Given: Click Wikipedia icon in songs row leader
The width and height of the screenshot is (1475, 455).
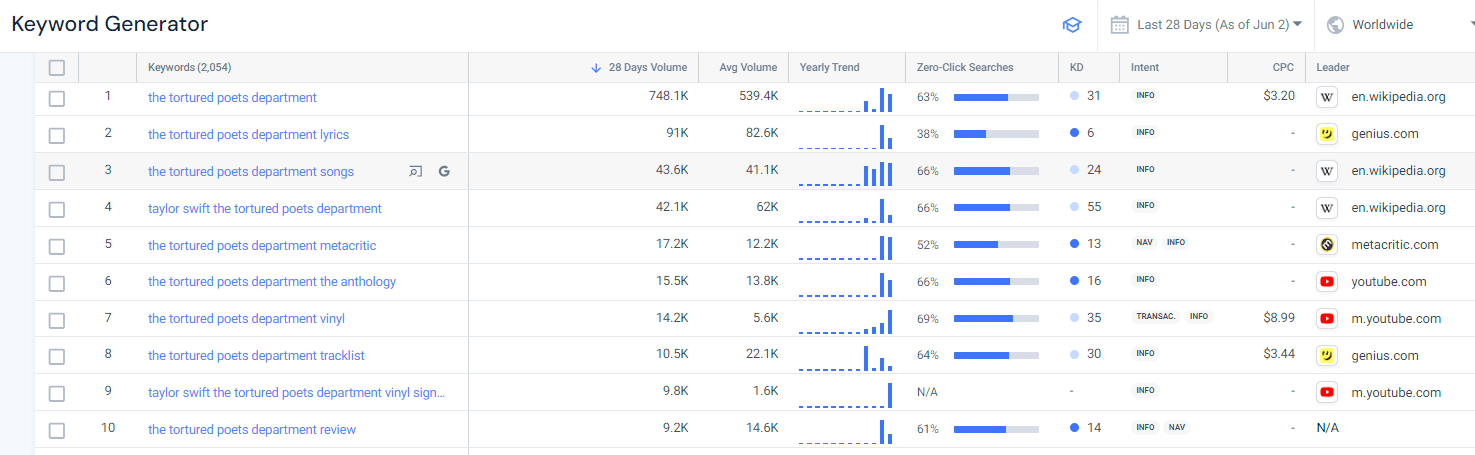Looking at the screenshot, I should click(x=1327, y=171).
